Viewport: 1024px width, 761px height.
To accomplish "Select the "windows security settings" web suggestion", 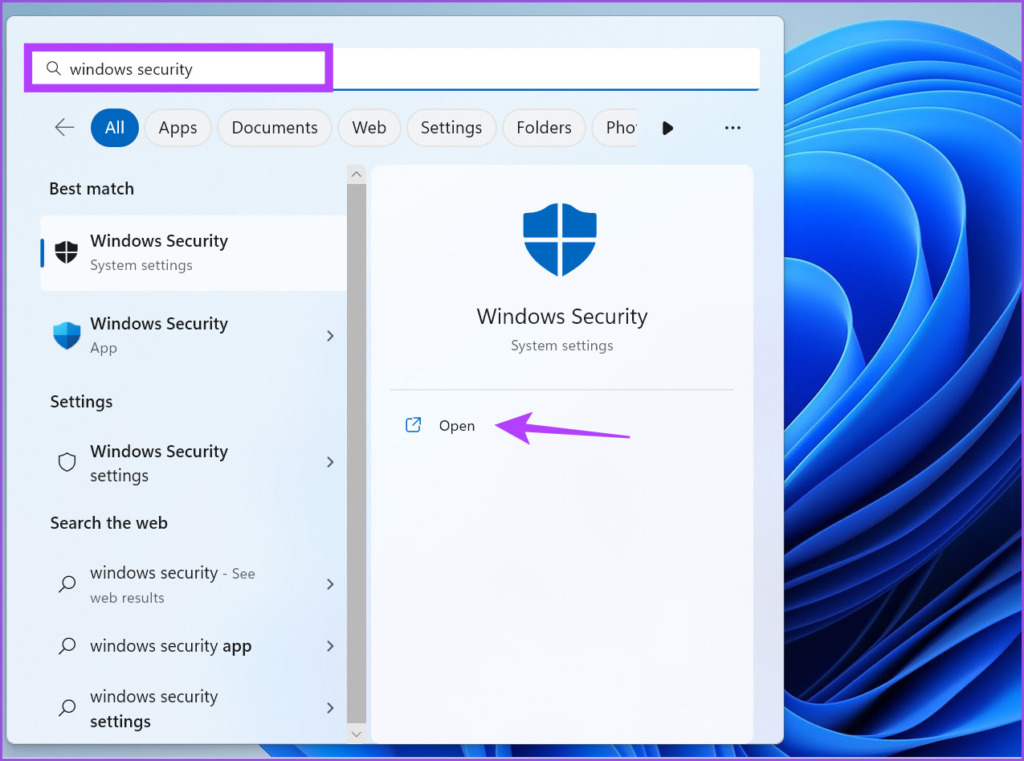I will (193, 708).
